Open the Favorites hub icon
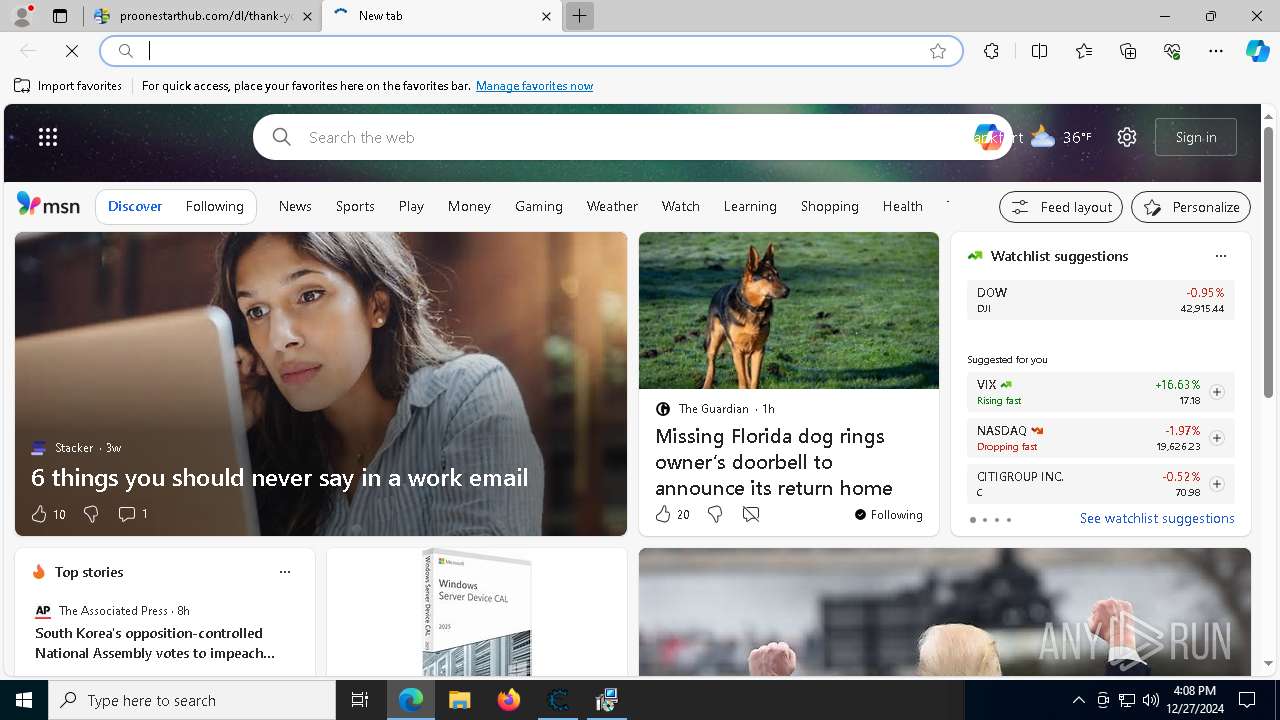The image size is (1280, 720). click(1084, 51)
